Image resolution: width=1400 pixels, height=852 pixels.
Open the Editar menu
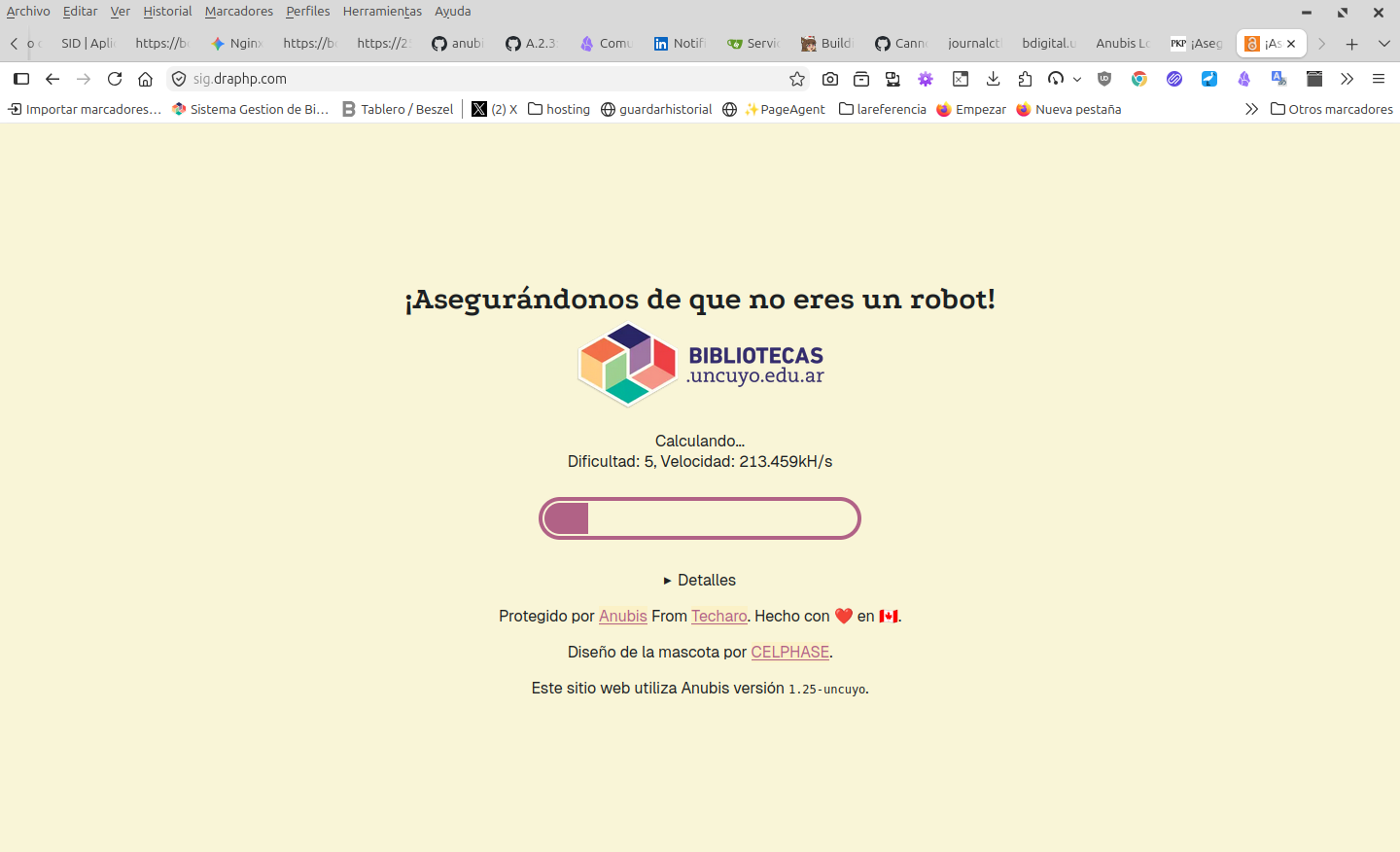click(x=80, y=12)
